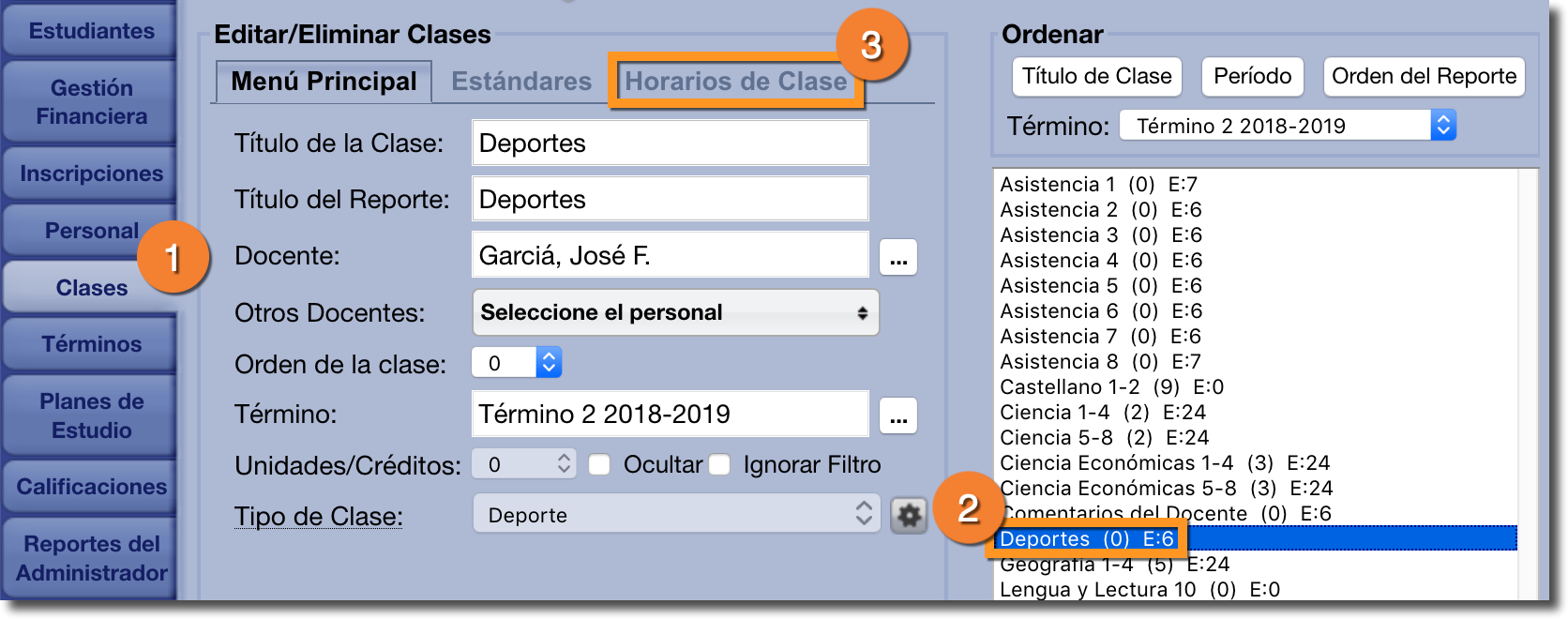The height and width of the screenshot is (619, 1568).
Task: Select the Menú Principal tab
Action: coord(324,82)
